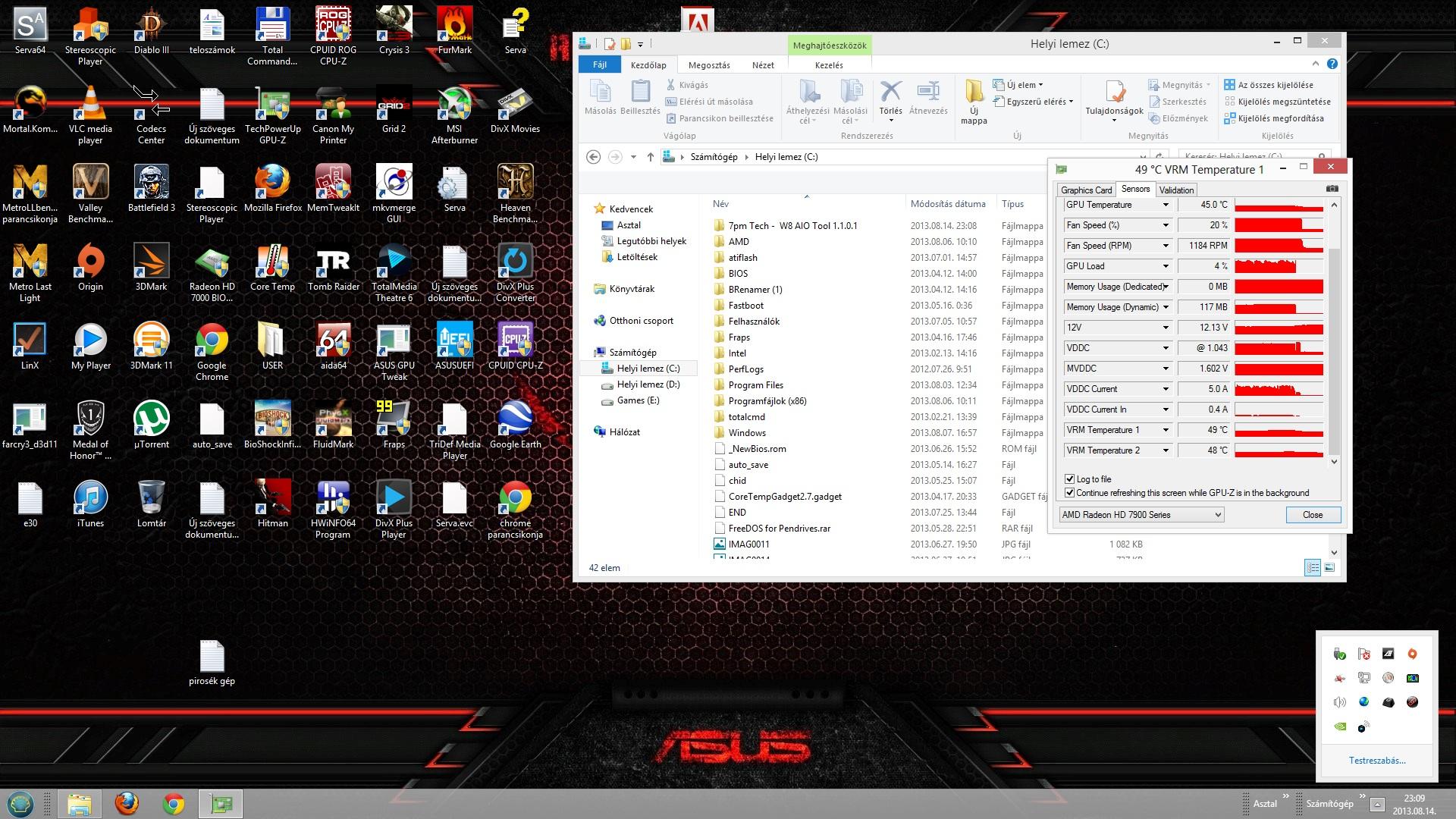The image size is (1456, 819).
Task: Open GPU Temperature sensor dropdown
Action: coord(1166,205)
